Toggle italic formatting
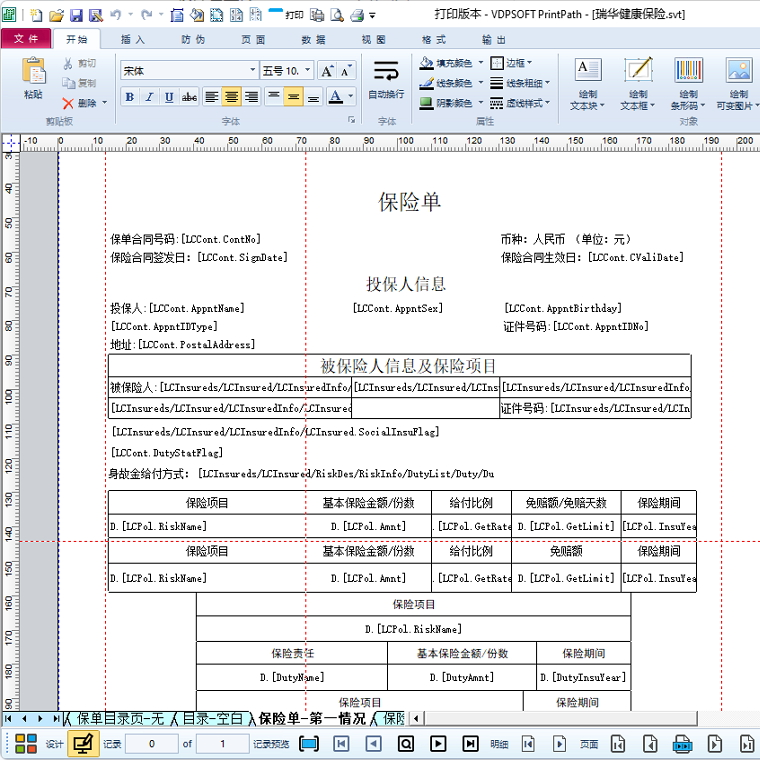760x760 pixels. coord(149,97)
